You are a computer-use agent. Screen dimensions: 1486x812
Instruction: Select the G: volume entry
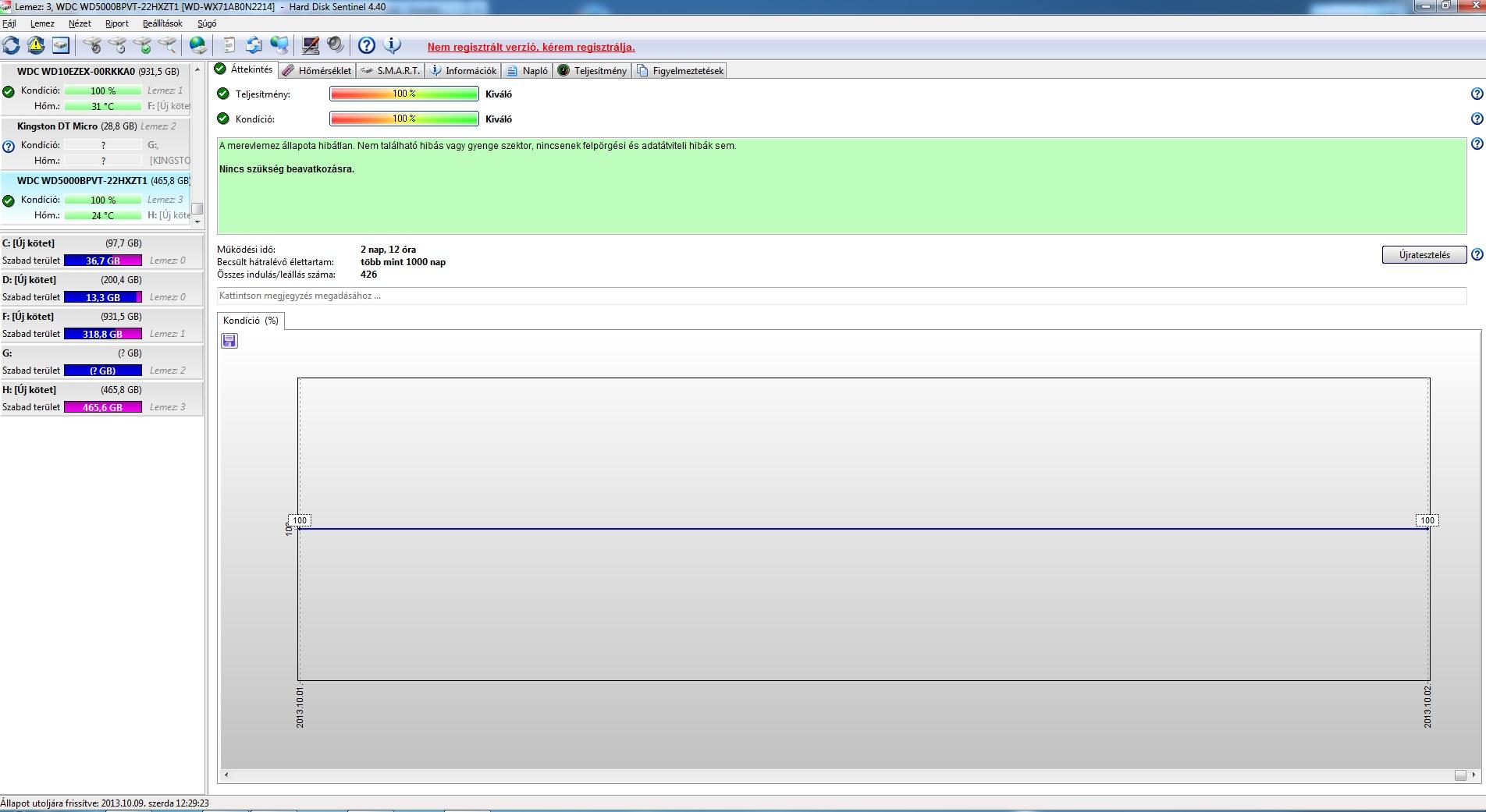pyautogui.click(x=101, y=362)
